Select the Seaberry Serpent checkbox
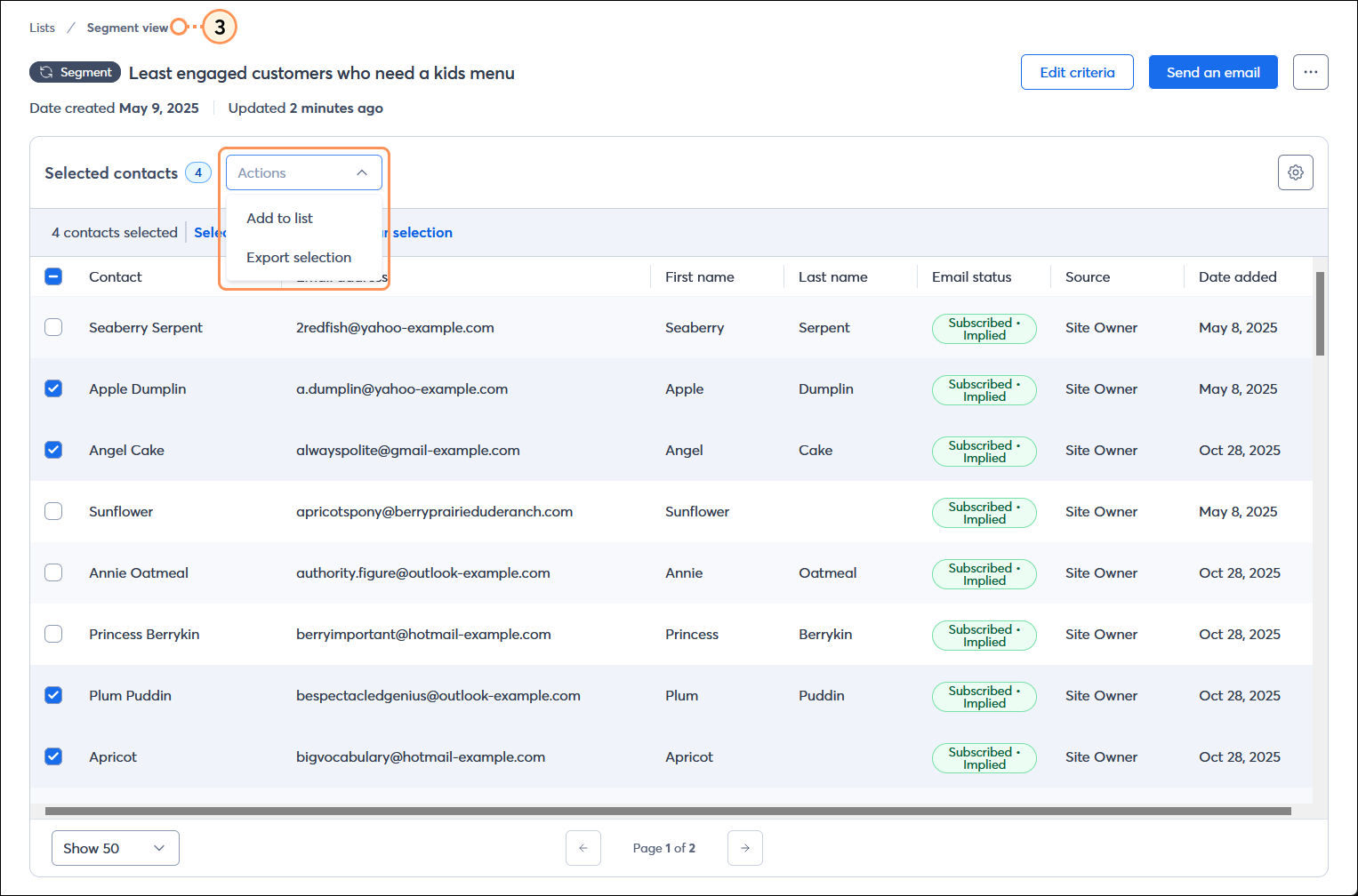The width and height of the screenshot is (1358, 896). [53, 327]
